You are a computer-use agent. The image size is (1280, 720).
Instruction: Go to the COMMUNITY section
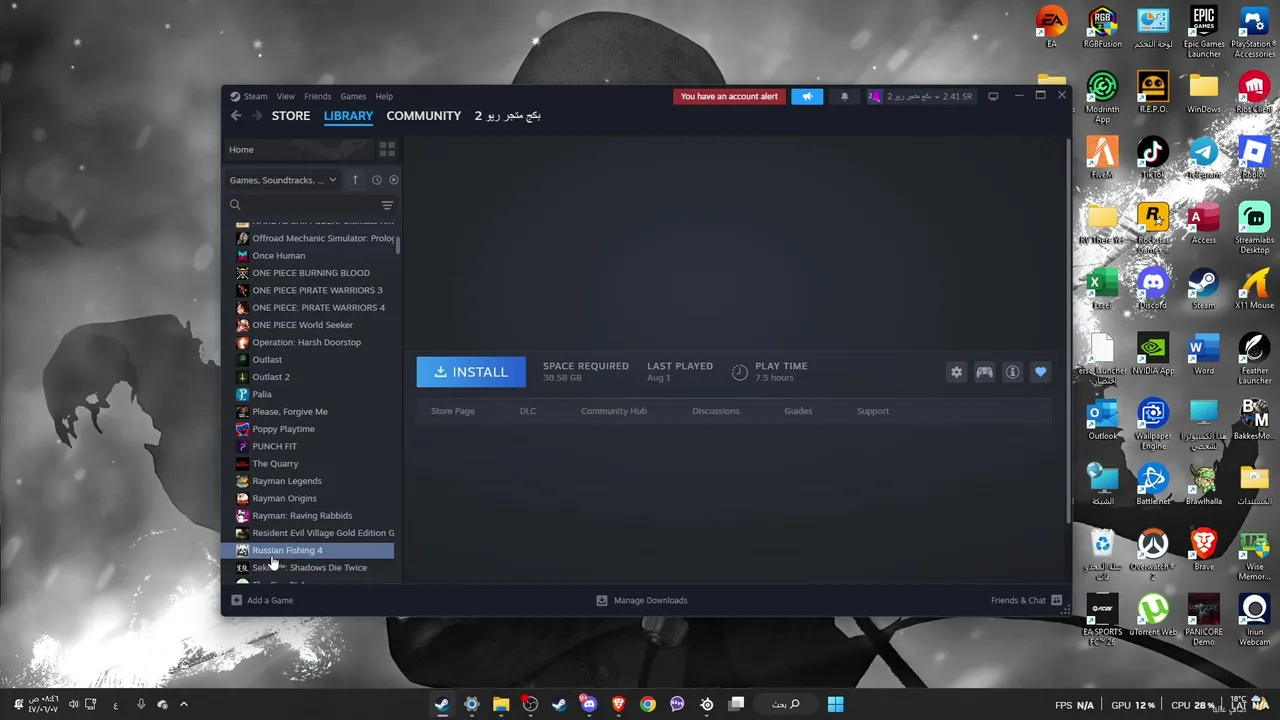point(424,116)
